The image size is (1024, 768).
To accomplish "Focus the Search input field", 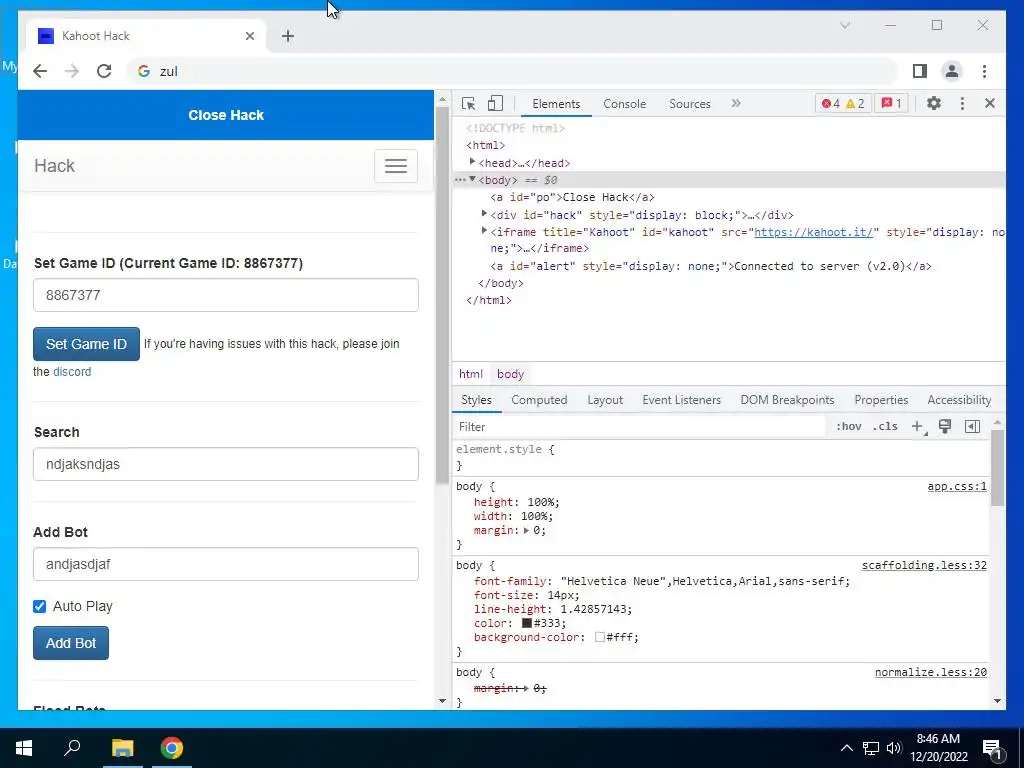I will [226, 464].
